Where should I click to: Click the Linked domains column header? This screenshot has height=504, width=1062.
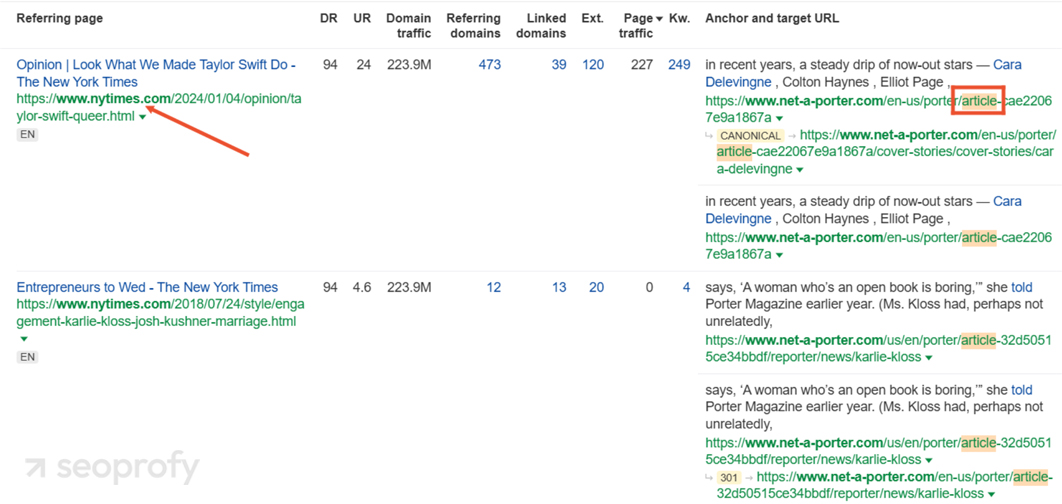(x=541, y=26)
